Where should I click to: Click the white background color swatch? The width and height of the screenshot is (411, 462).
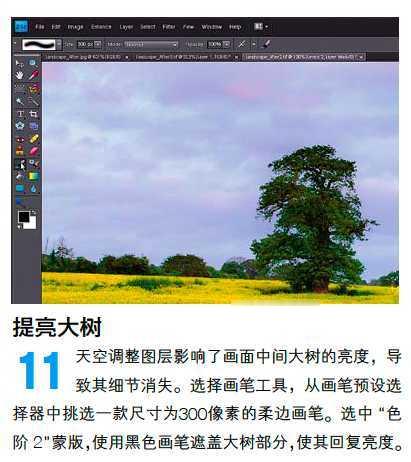pyautogui.click(x=32, y=224)
